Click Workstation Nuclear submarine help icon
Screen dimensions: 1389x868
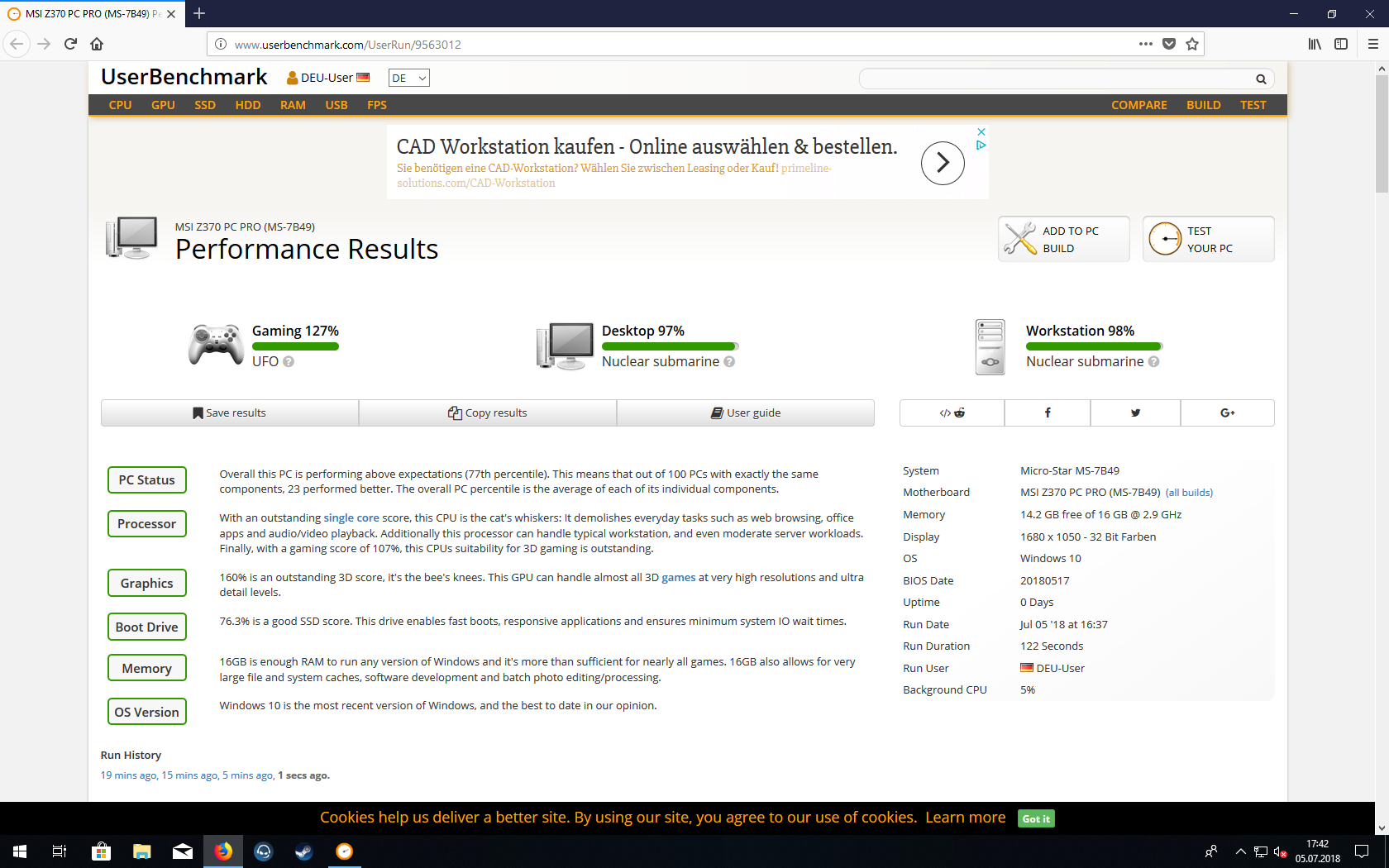click(1153, 361)
